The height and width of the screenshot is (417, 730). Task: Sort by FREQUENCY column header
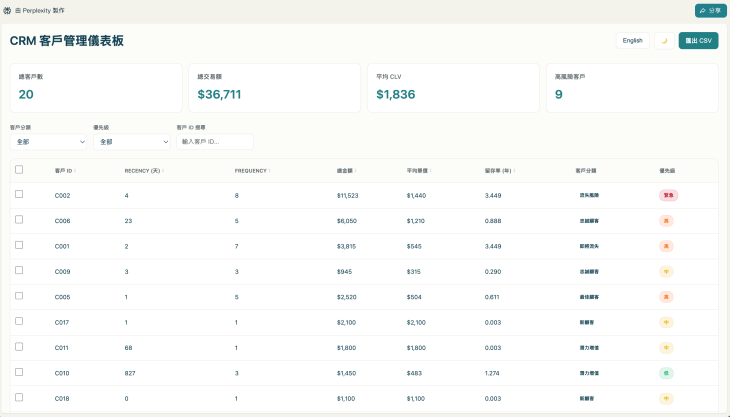(x=252, y=171)
